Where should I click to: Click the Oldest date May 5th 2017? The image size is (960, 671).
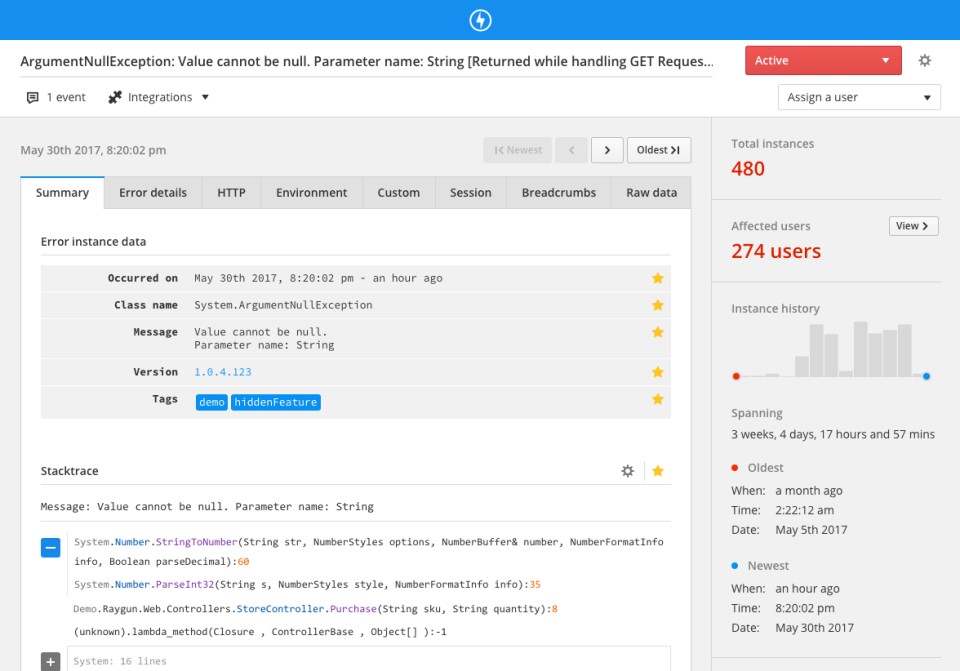[811, 530]
